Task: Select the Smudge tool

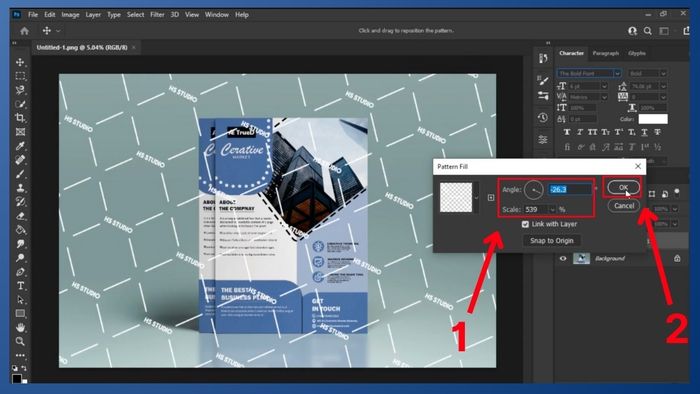Action: coord(20,244)
